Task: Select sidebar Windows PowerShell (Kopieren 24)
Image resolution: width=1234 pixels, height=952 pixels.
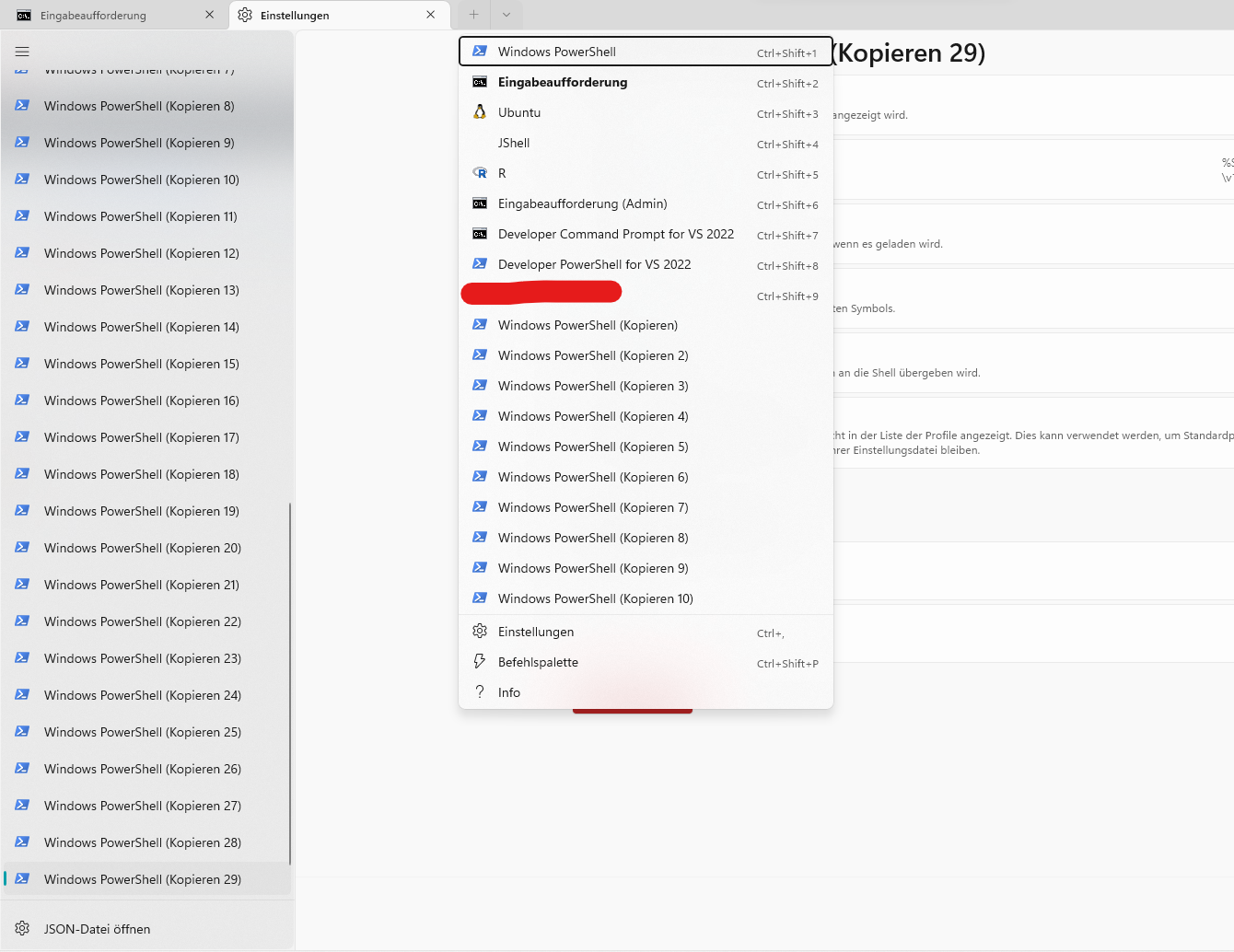Action: pyautogui.click(x=147, y=695)
